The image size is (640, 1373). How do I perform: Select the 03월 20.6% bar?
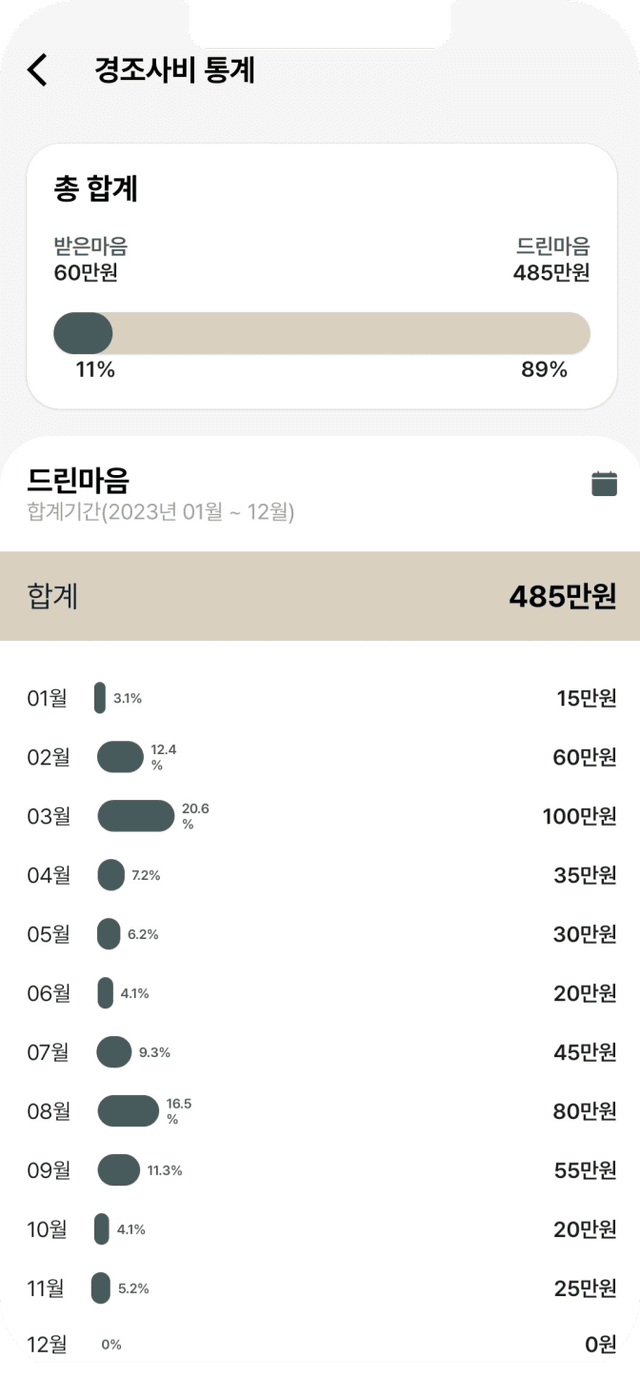click(136, 816)
